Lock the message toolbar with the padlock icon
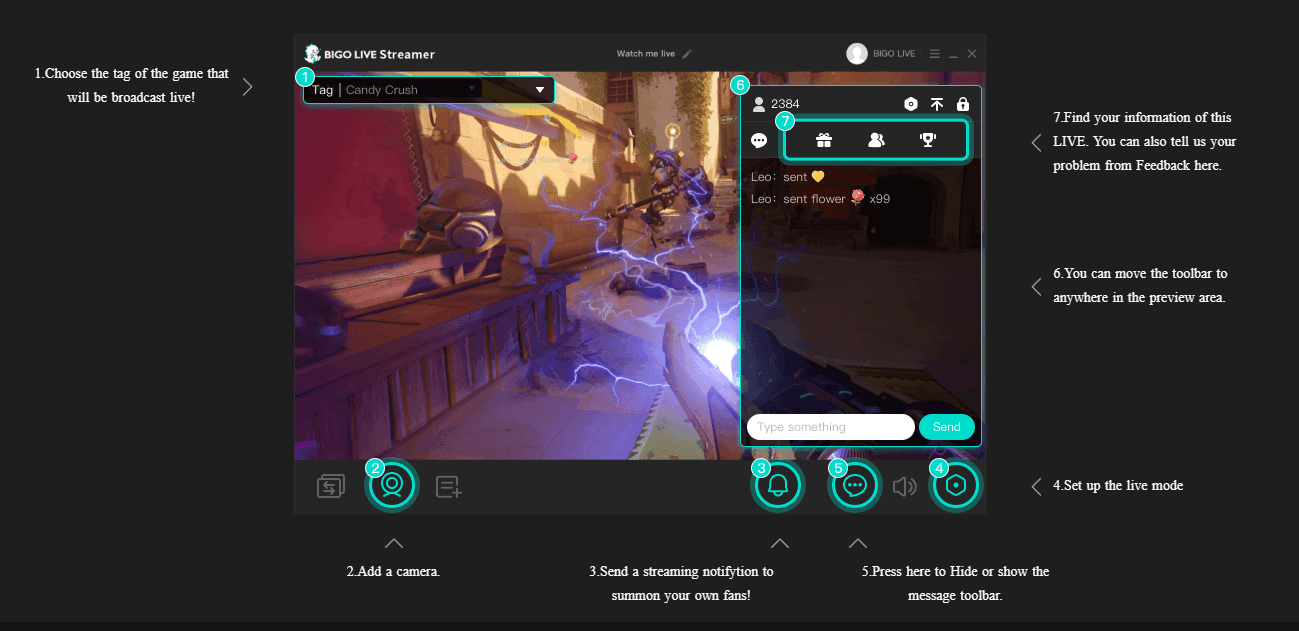1299x631 pixels. [963, 103]
